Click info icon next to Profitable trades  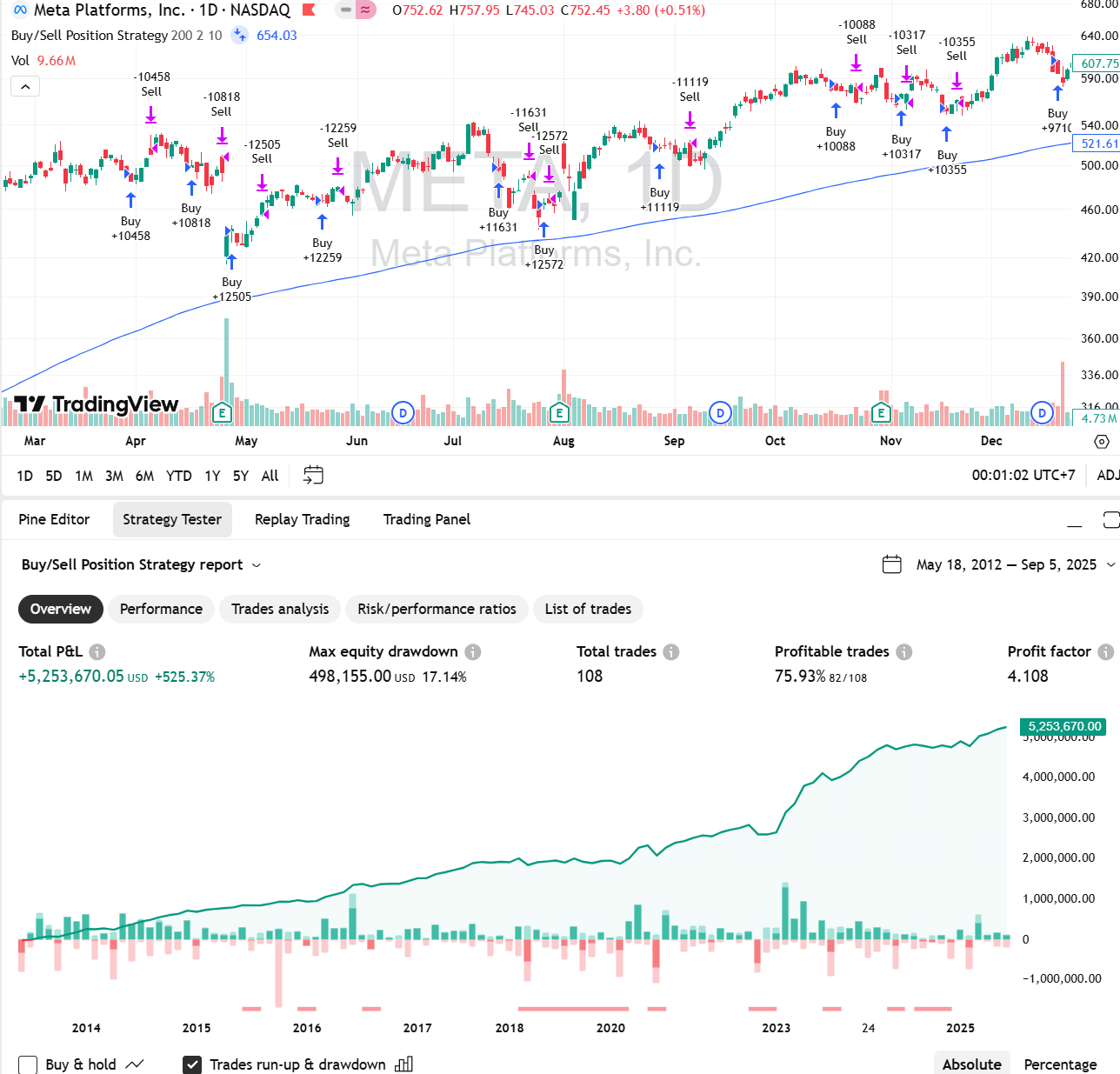[904, 651]
